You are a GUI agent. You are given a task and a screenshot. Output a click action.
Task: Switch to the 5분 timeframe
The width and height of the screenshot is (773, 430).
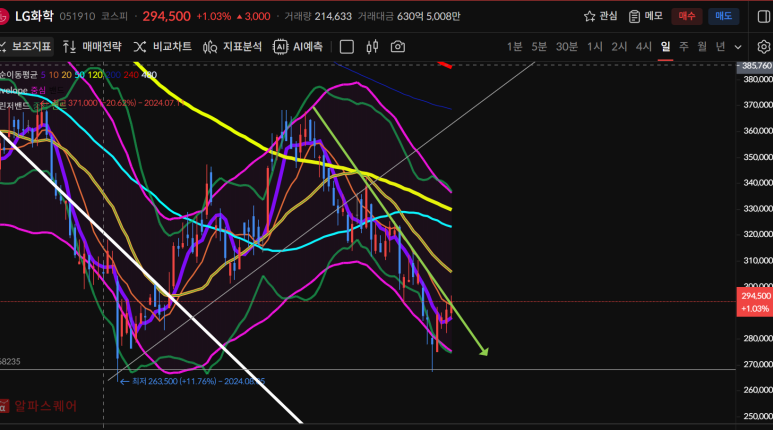tap(539, 47)
